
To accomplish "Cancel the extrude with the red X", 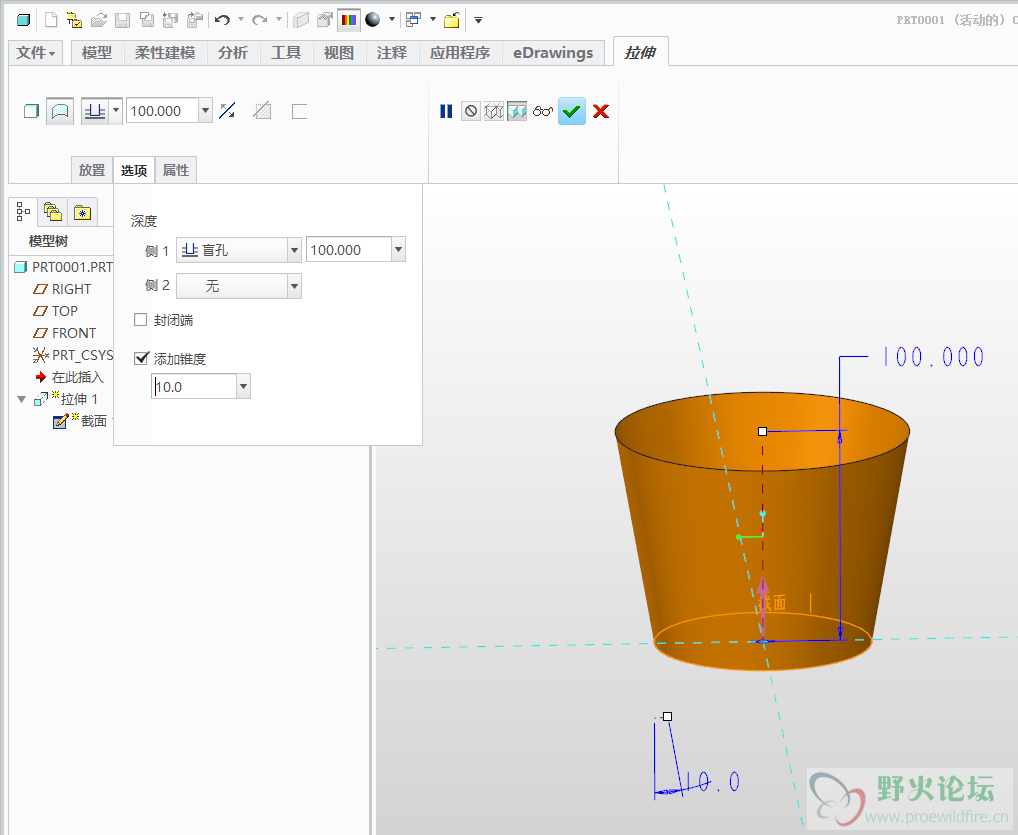I will (x=601, y=111).
